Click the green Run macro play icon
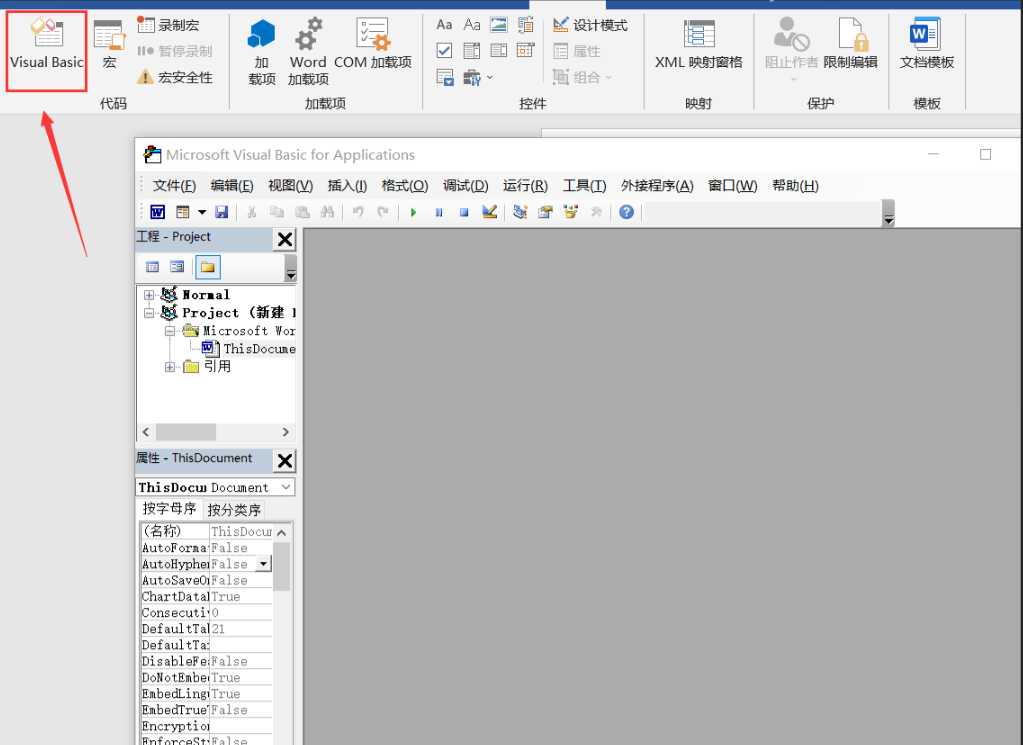The width and height of the screenshot is (1023, 745). pos(413,212)
